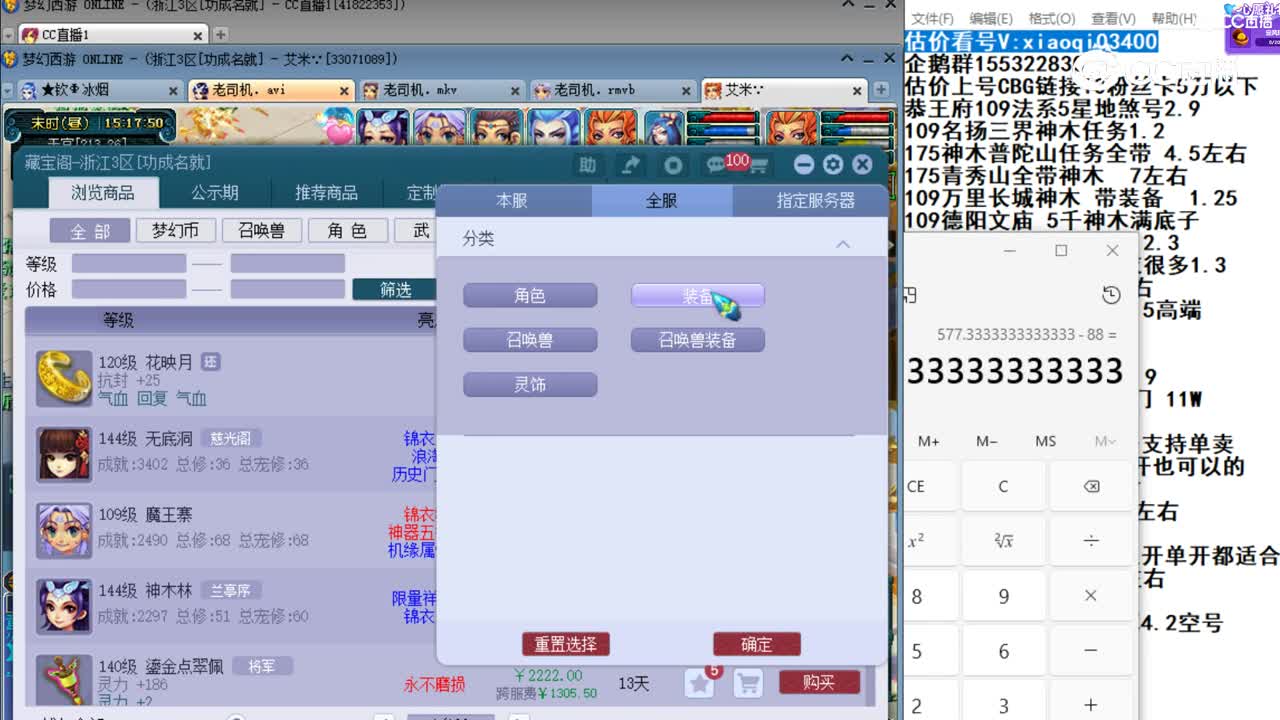Favorite the 鎏金点翠佩 item with star icon
This screenshot has width=1280, height=720.
(700, 683)
